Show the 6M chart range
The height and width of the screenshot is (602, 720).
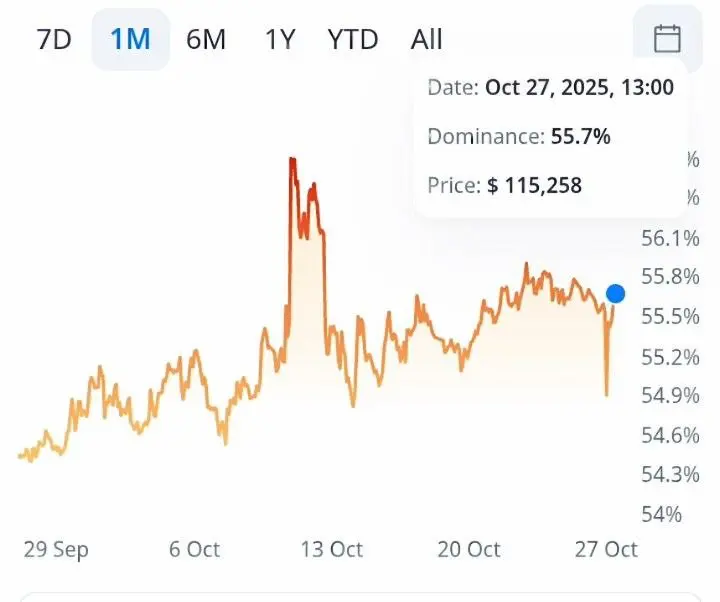[x=206, y=40]
